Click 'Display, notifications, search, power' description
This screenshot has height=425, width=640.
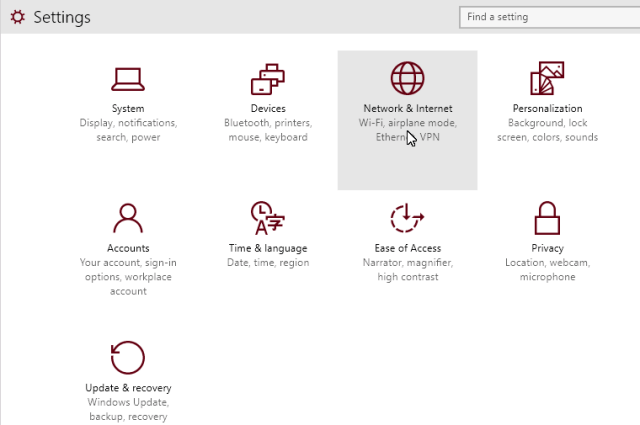(128, 130)
